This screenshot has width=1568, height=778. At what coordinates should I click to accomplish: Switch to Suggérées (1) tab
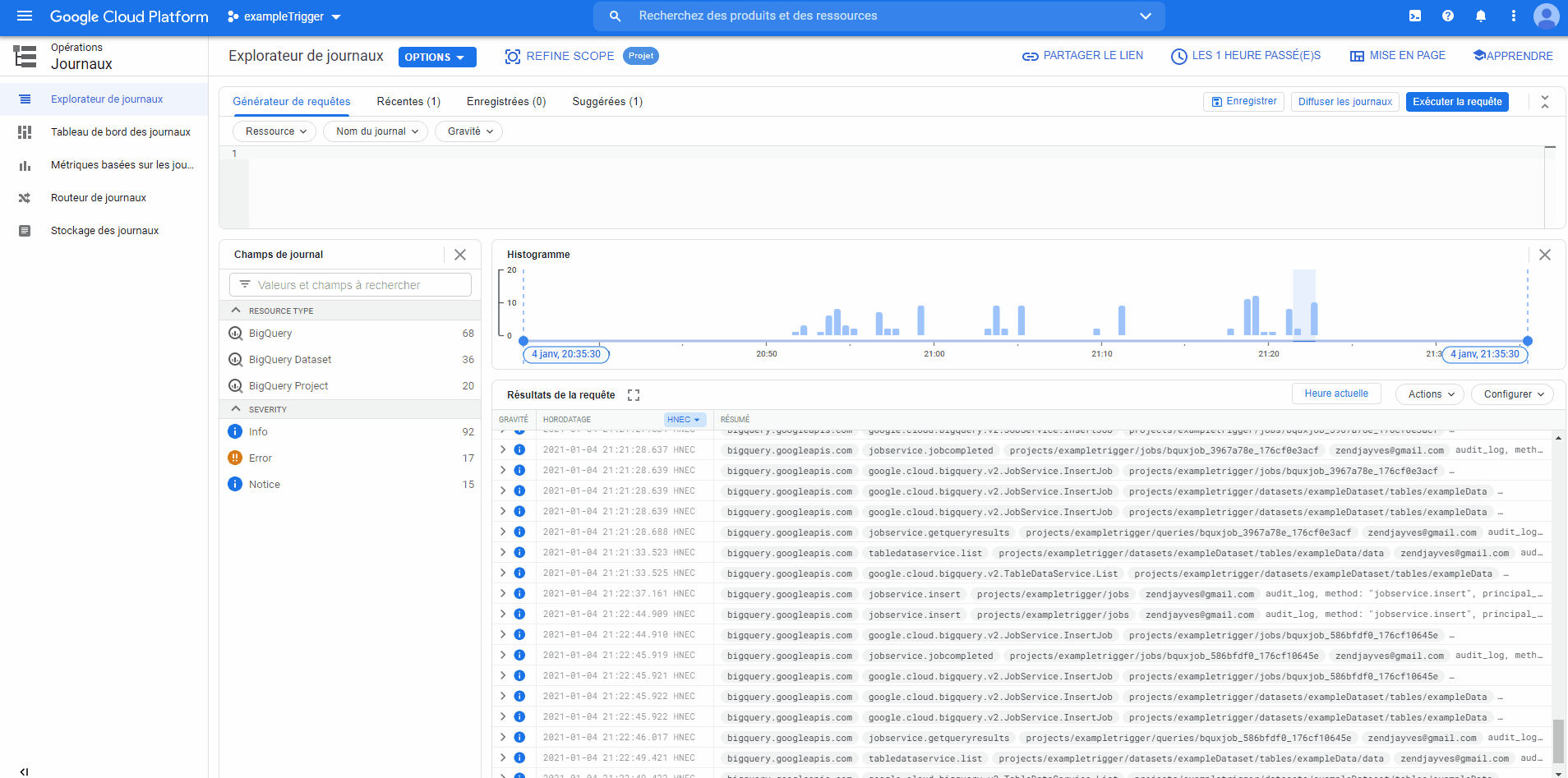(x=607, y=101)
